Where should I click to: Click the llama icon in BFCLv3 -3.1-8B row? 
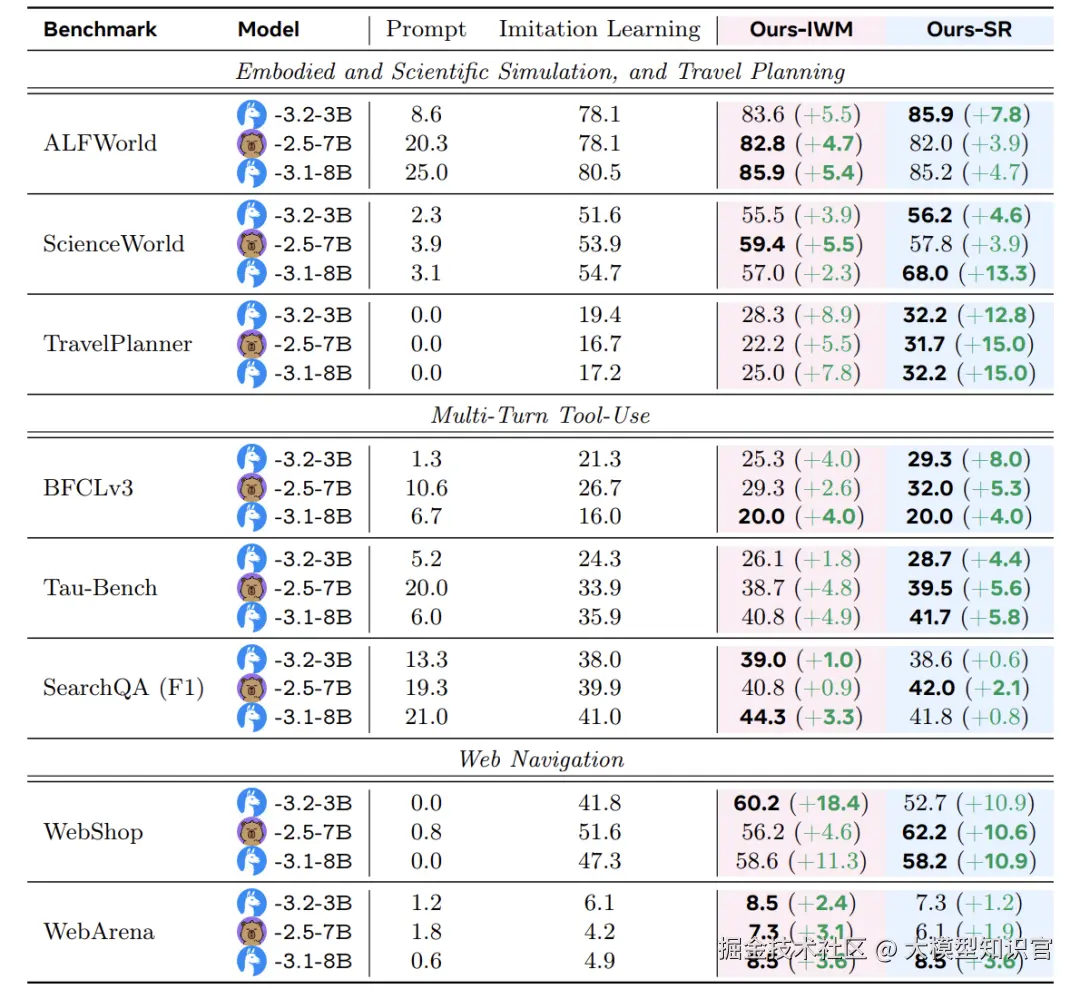251,517
